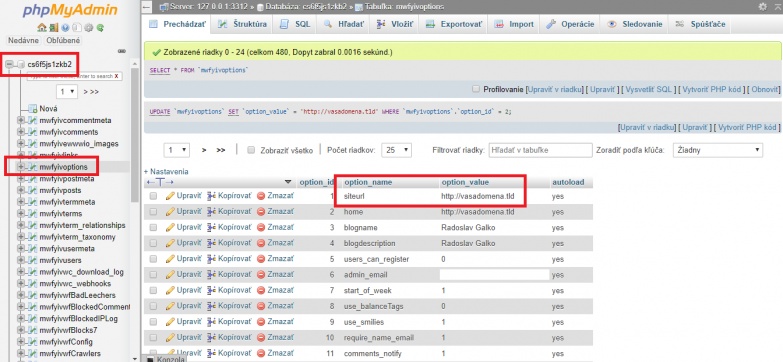Open the Počet riadkov 25 dropdown
Screen dimensions: 783x362
click(x=396, y=150)
